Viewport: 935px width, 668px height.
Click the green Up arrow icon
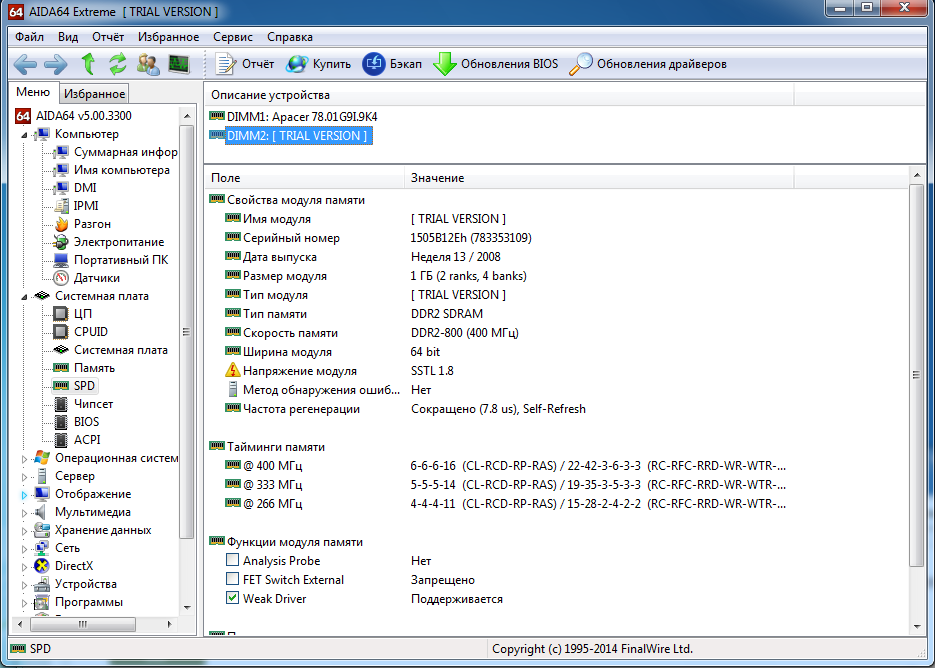88,64
